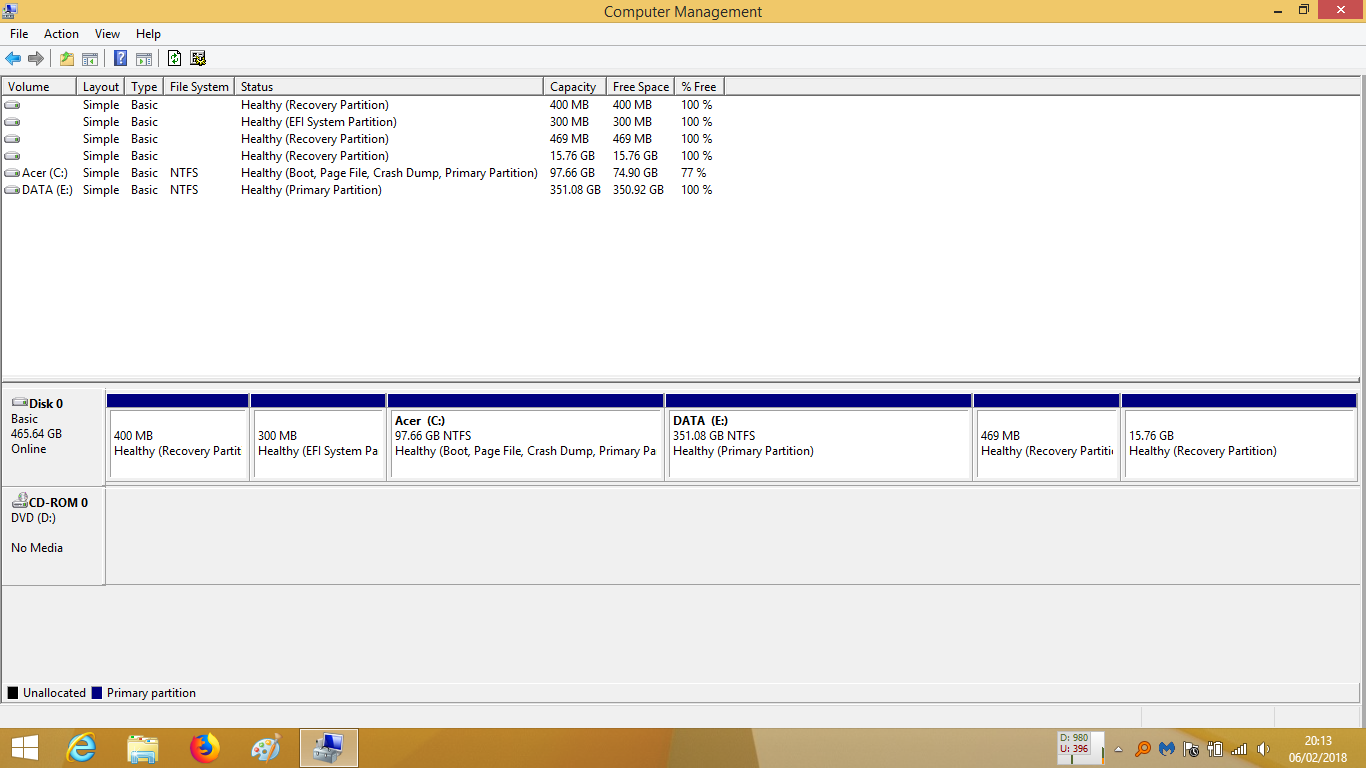Open Help via the blue question mark icon

point(120,58)
